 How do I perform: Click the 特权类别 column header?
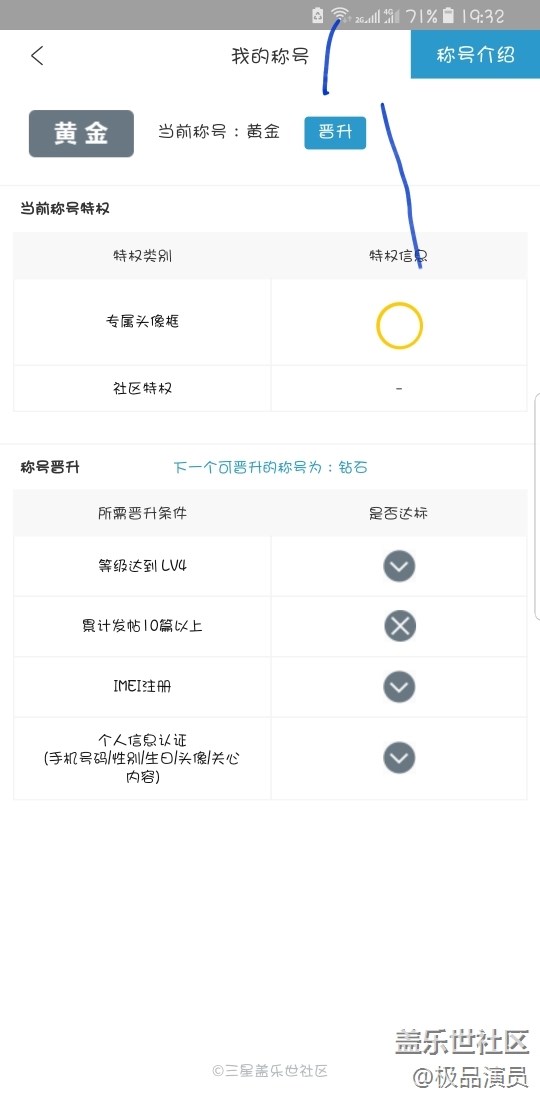[x=142, y=256]
